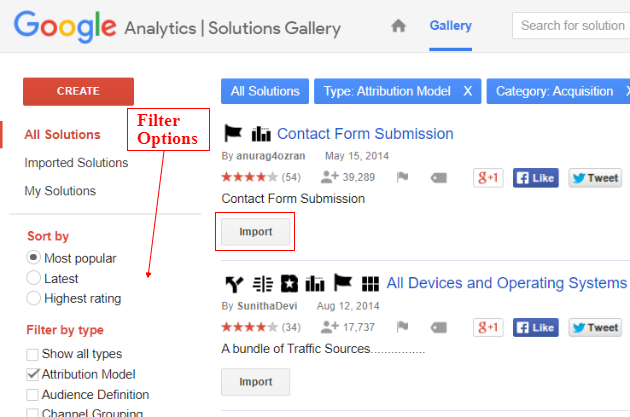Click the 'Aug 12, 2014' date text
The image size is (630, 417).
pyautogui.click(x=348, y=306)
